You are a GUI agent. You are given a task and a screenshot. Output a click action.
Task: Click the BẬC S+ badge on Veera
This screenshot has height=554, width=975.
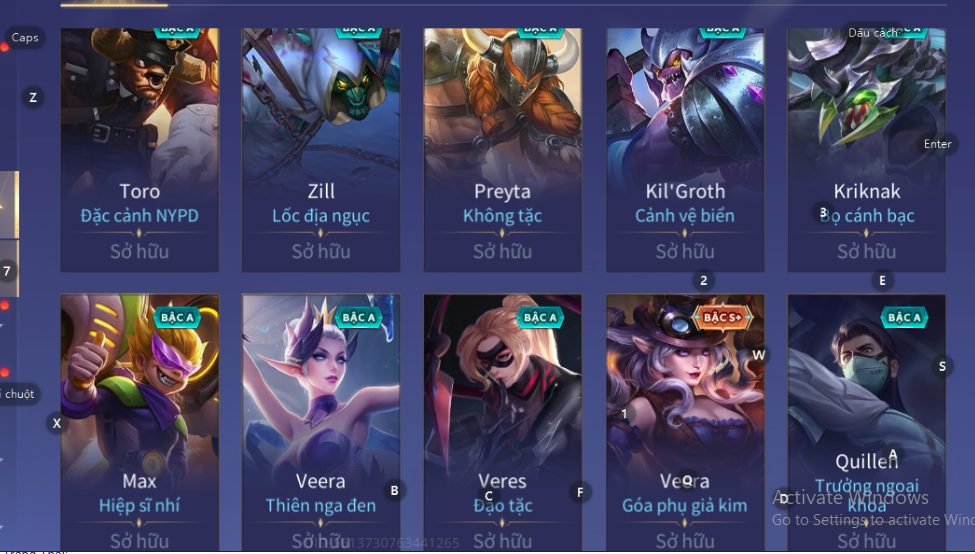pyautogui.click(x=722, y=317)
